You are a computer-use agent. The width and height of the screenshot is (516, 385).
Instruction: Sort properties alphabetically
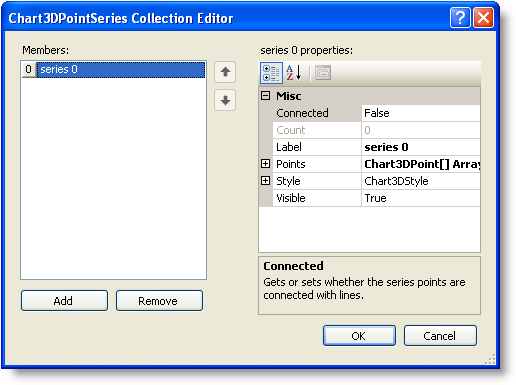coord(294,73)
